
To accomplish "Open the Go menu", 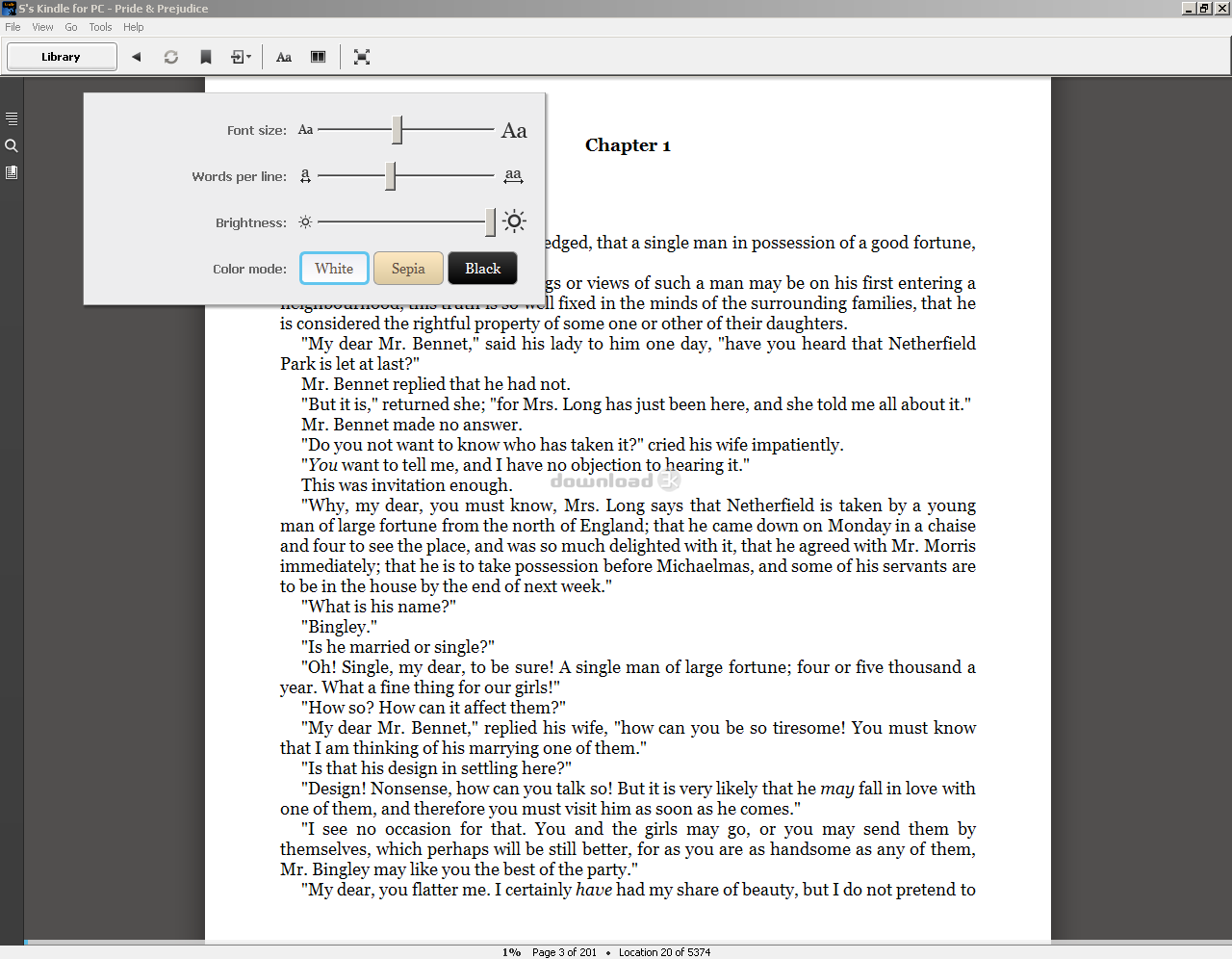I will pos(71,27).
